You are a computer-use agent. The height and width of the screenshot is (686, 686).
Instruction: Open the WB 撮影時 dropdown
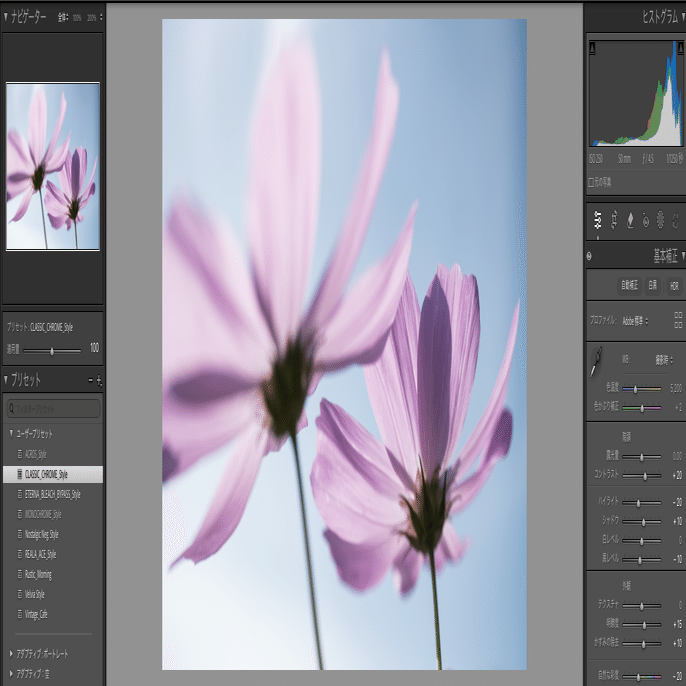pyautogui.click(x=664, y=360)
